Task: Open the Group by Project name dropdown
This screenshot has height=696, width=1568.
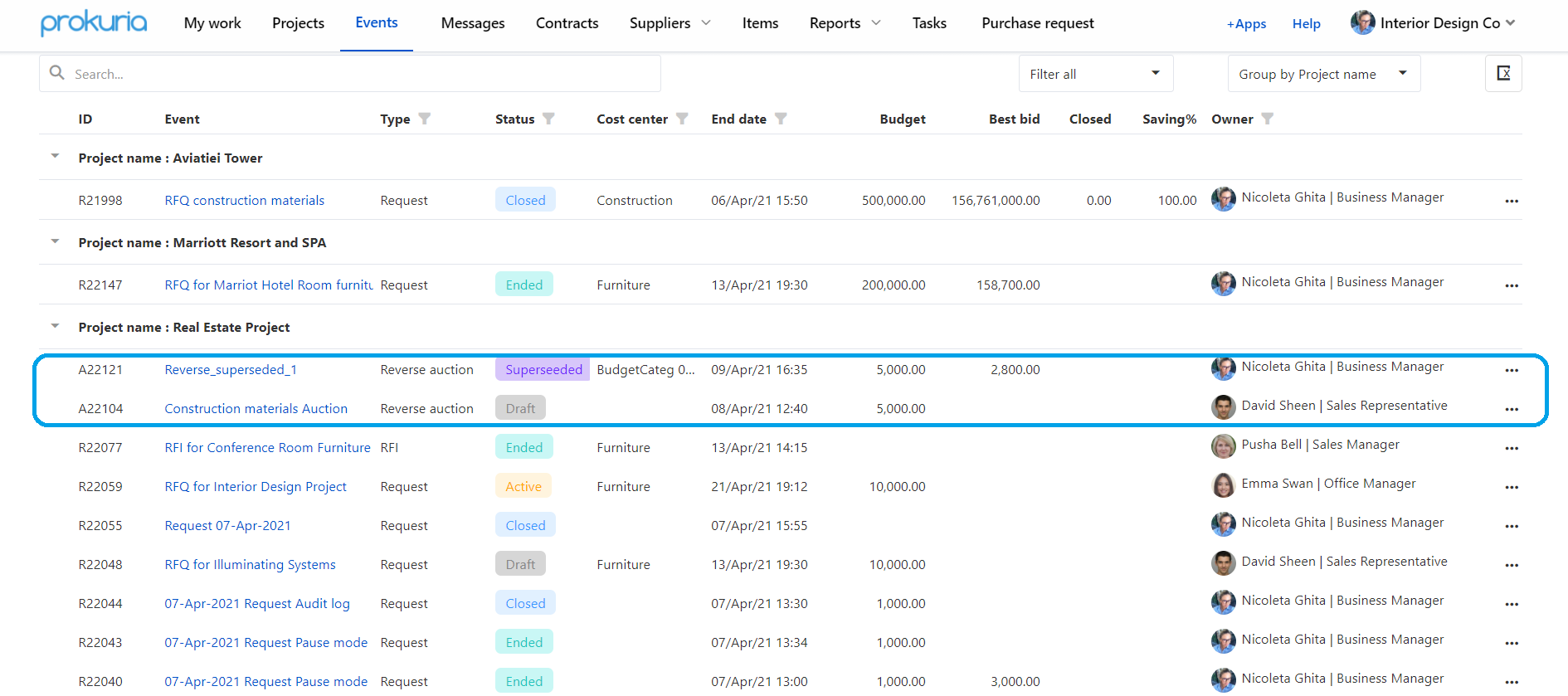Action: coord(1323,74)
